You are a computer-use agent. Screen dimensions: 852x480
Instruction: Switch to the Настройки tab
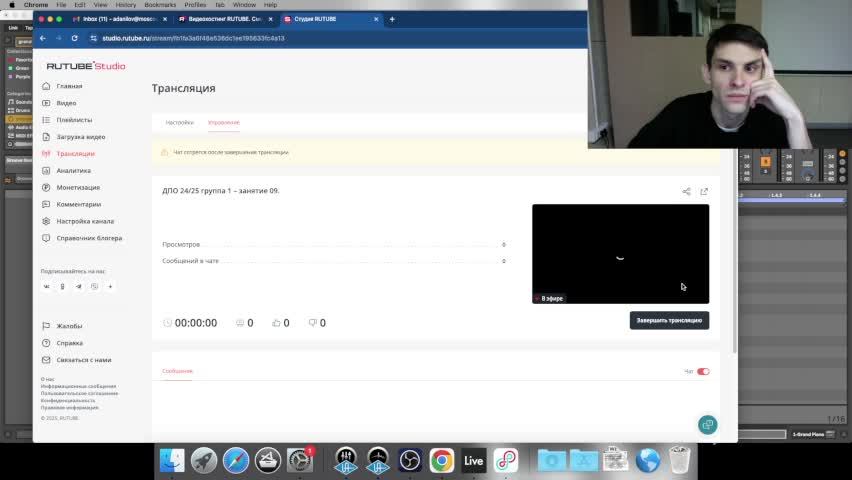pos(180,123)
